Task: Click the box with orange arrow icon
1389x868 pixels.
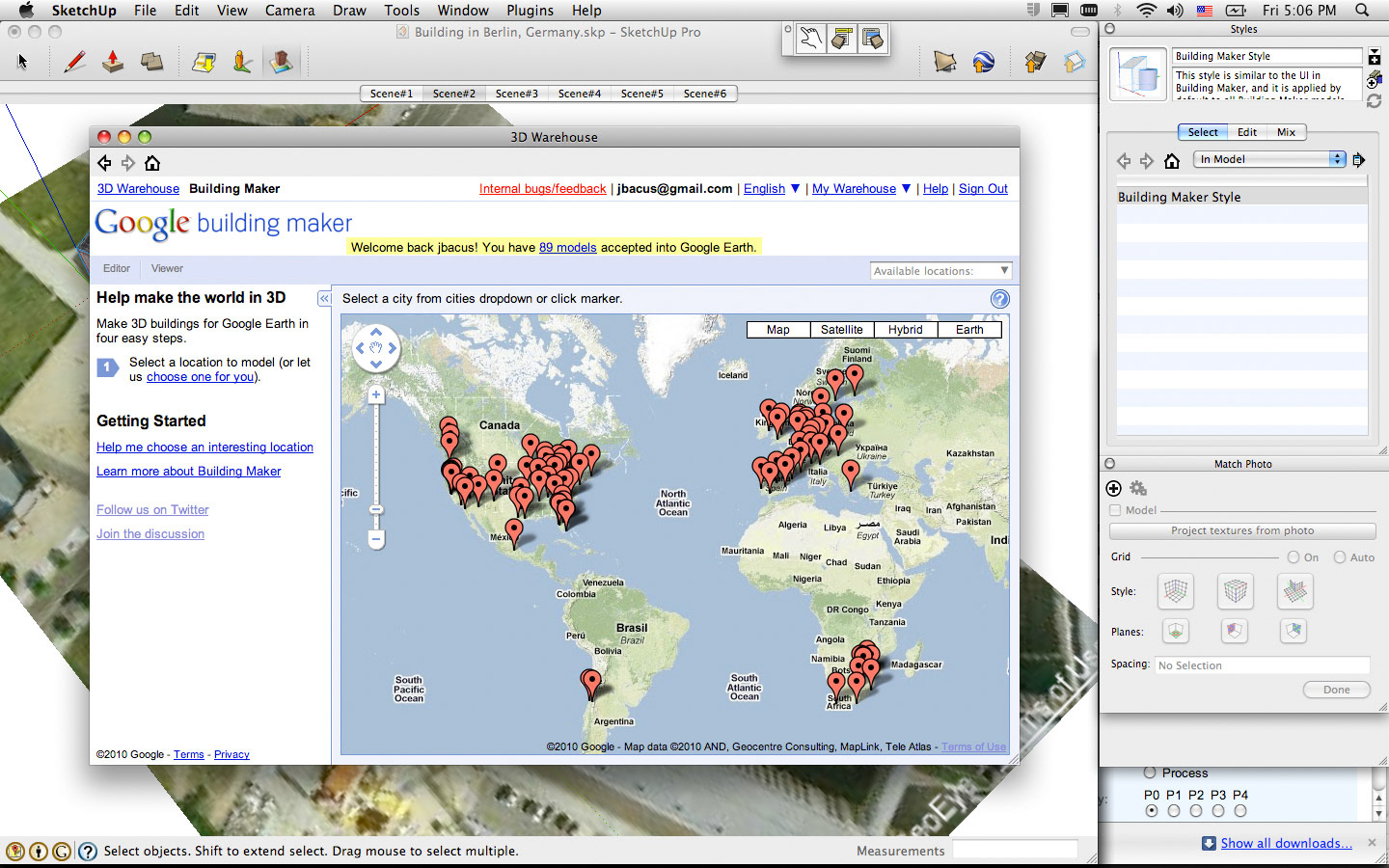Action: point(1035,62)
